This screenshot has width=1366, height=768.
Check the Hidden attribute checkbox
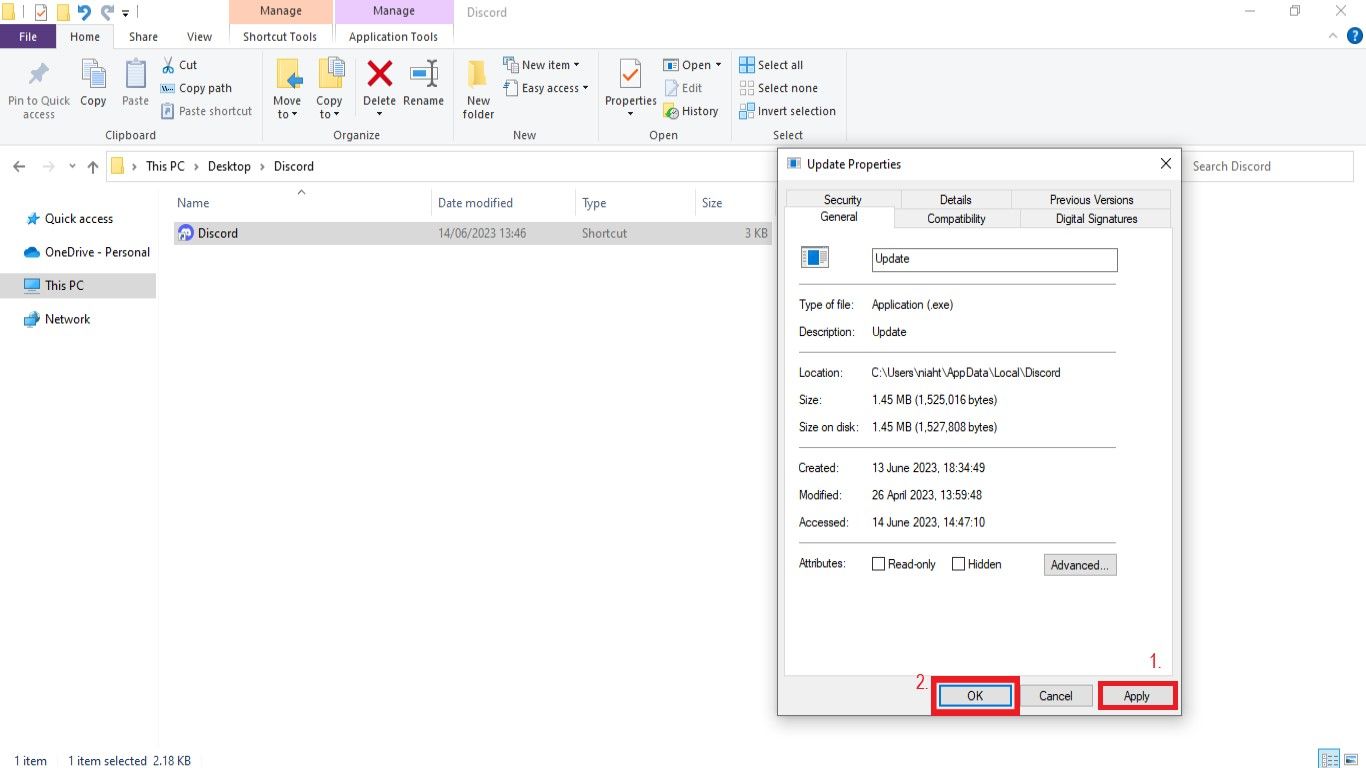(x=958, y=563)
